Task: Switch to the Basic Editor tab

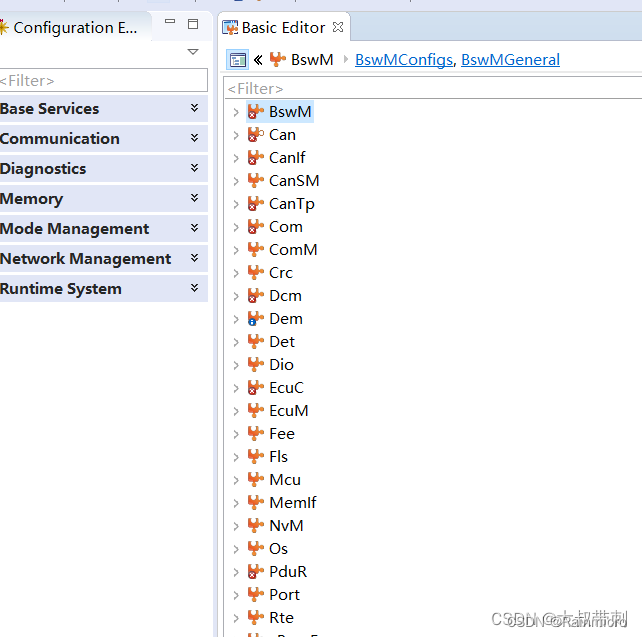Action: coord(283,27)
